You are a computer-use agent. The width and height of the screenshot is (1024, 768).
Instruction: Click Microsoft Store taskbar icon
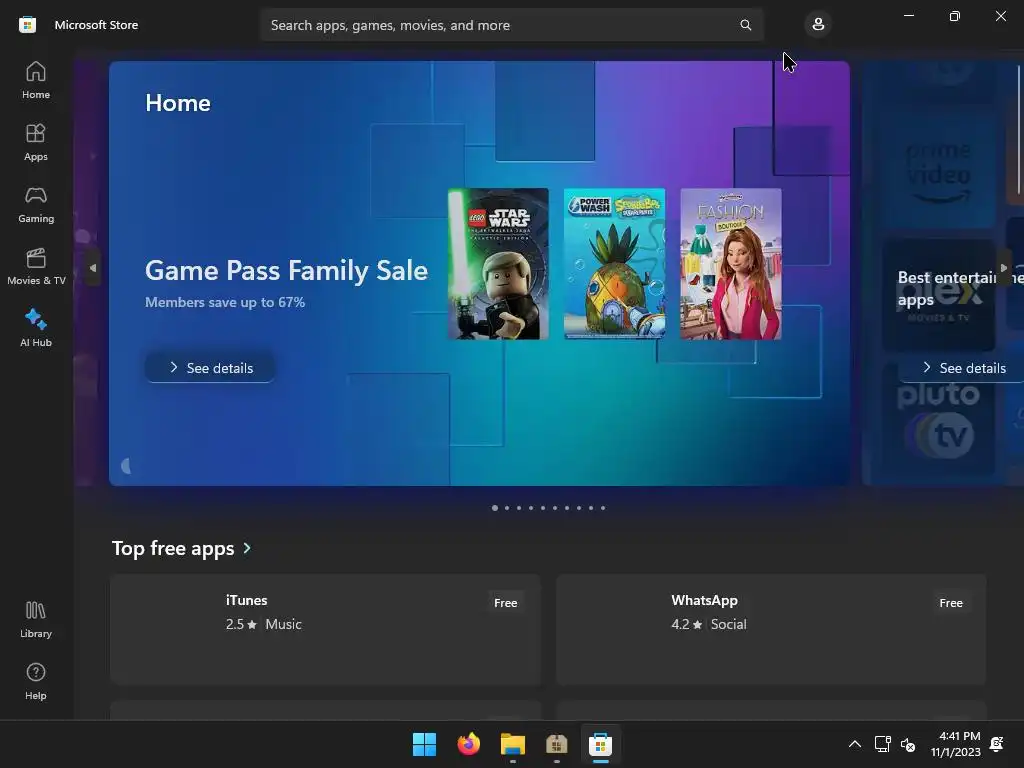(x=600, y=744)
